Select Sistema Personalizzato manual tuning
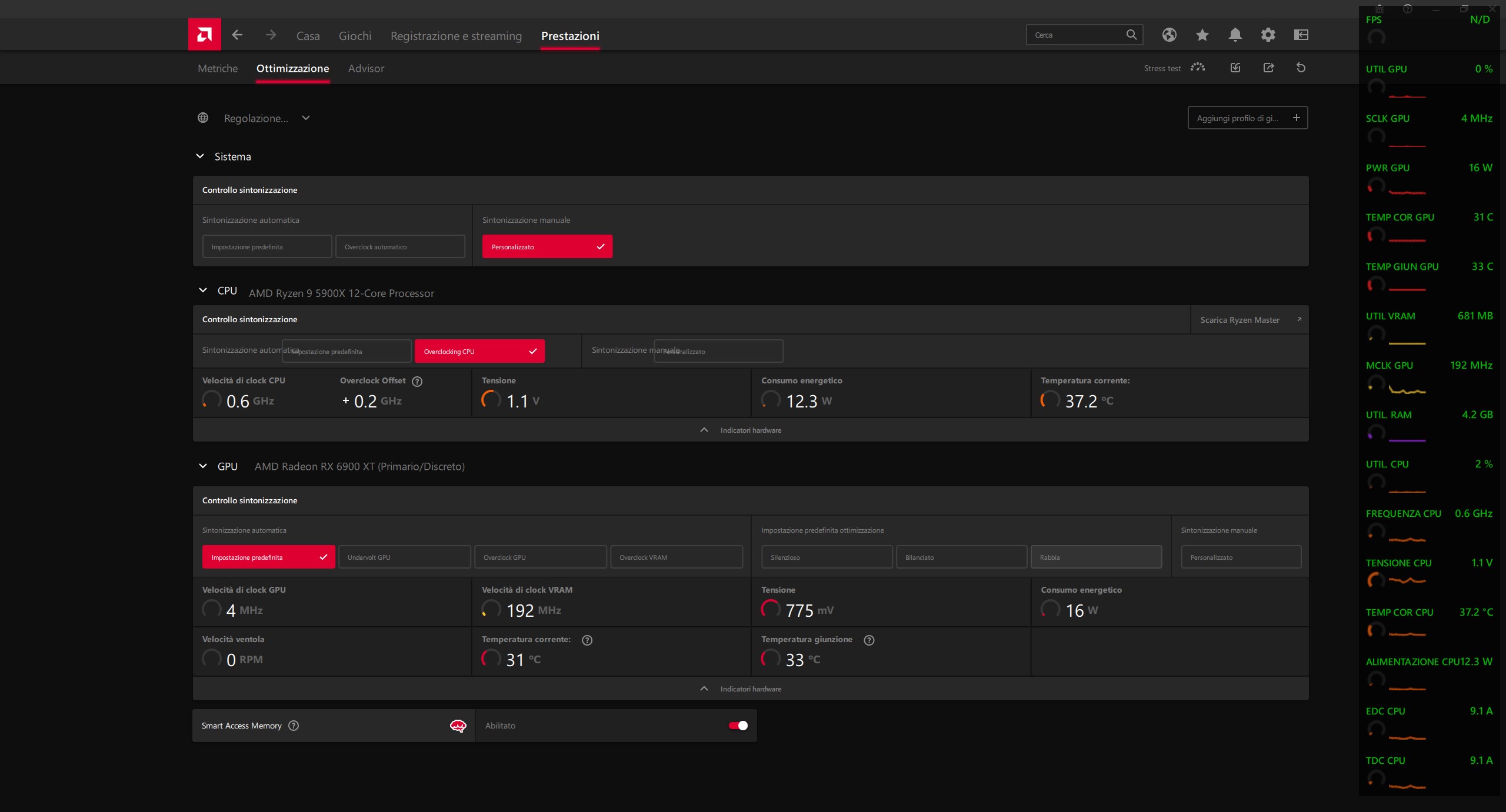The height and width of the screenshot is (812, 1506). tap(547, 246)
